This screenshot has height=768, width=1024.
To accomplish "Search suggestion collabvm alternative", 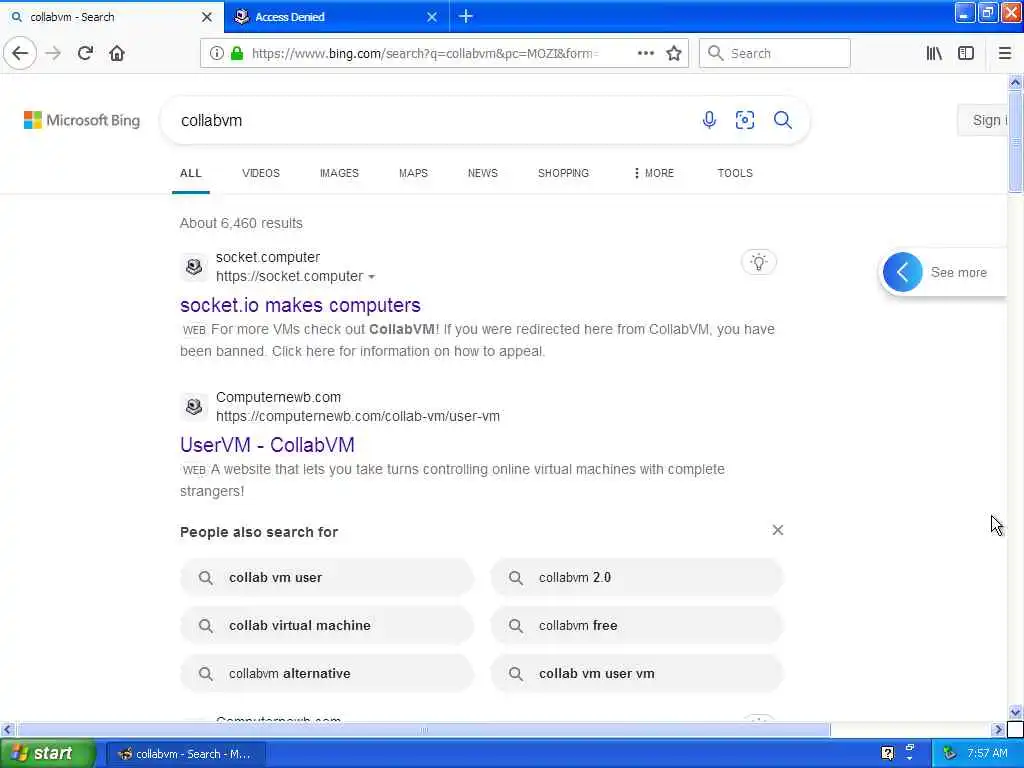I will tap(327, 673).
